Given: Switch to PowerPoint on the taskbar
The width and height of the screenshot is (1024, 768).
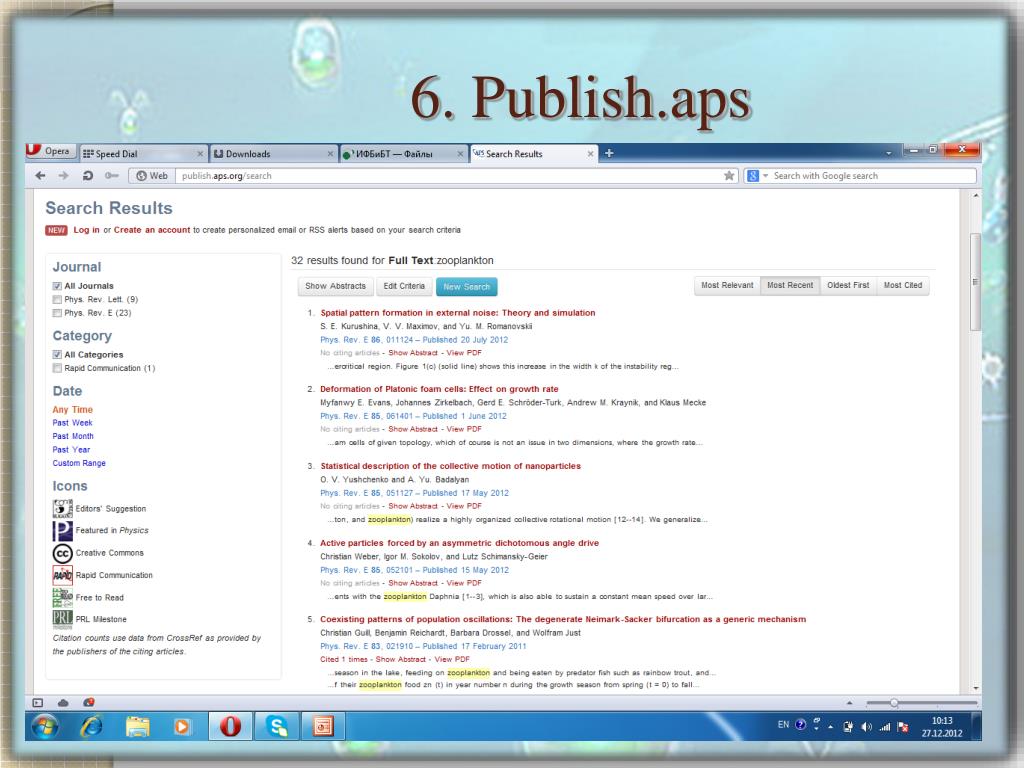Looking at the screenshot, I should click(x=323, y=726).
